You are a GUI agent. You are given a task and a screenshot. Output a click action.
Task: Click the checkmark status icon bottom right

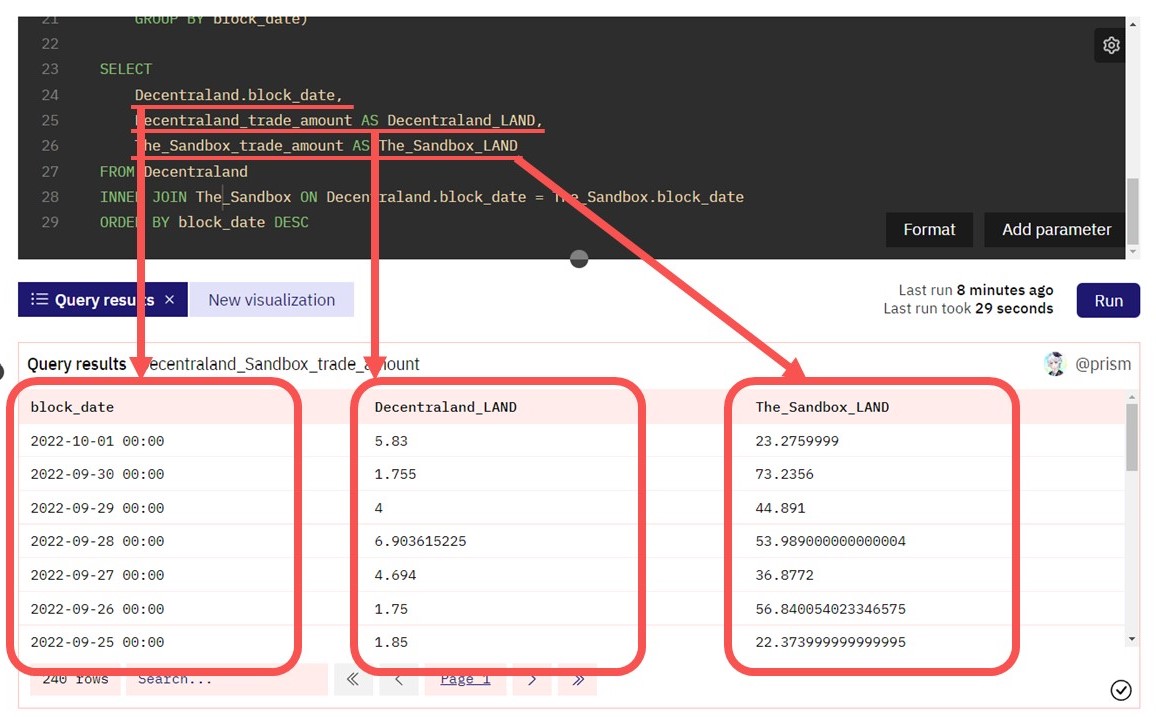point(1120,690)
